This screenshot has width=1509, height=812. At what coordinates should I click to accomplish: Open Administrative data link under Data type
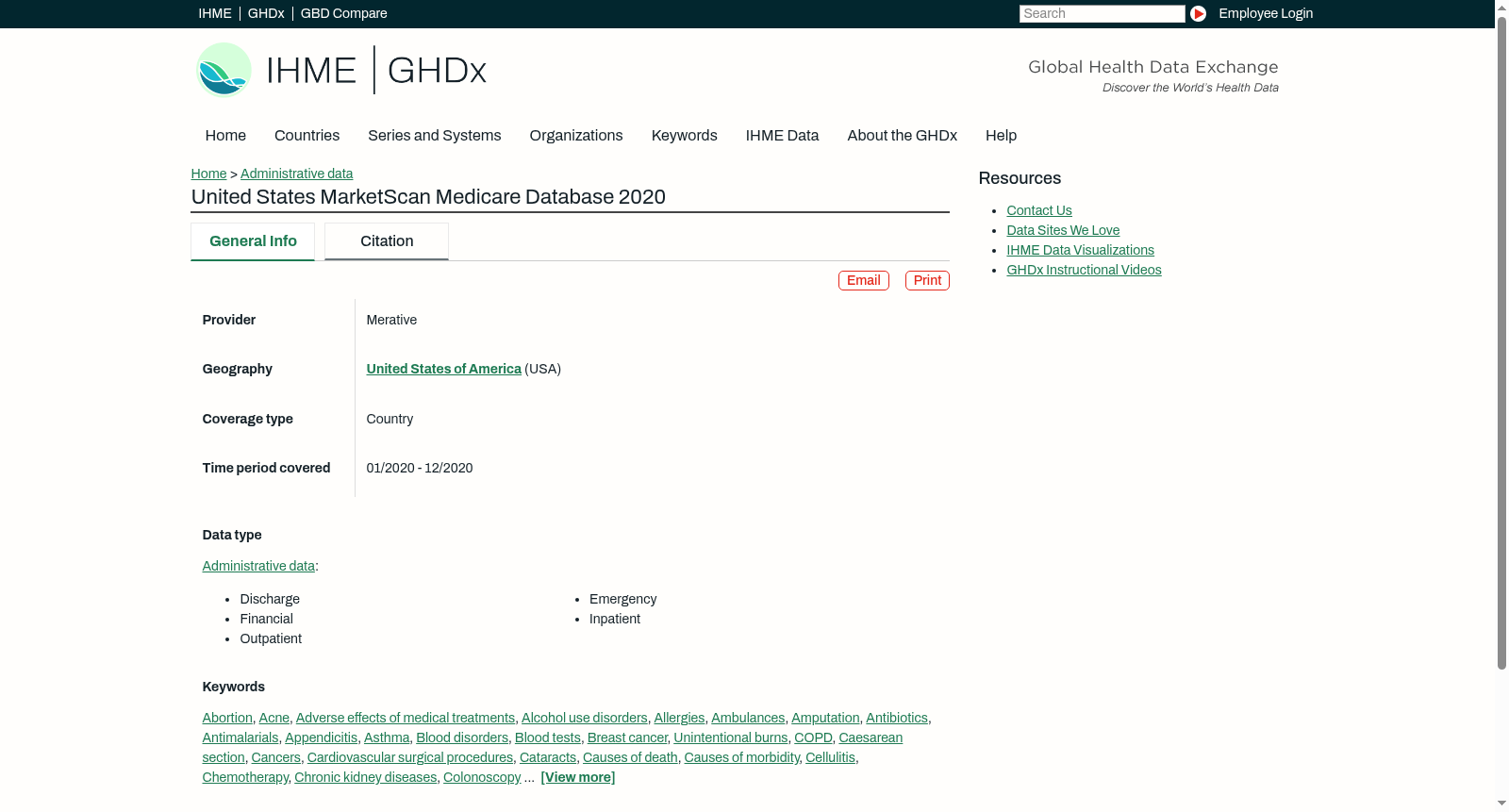(258, 566)
